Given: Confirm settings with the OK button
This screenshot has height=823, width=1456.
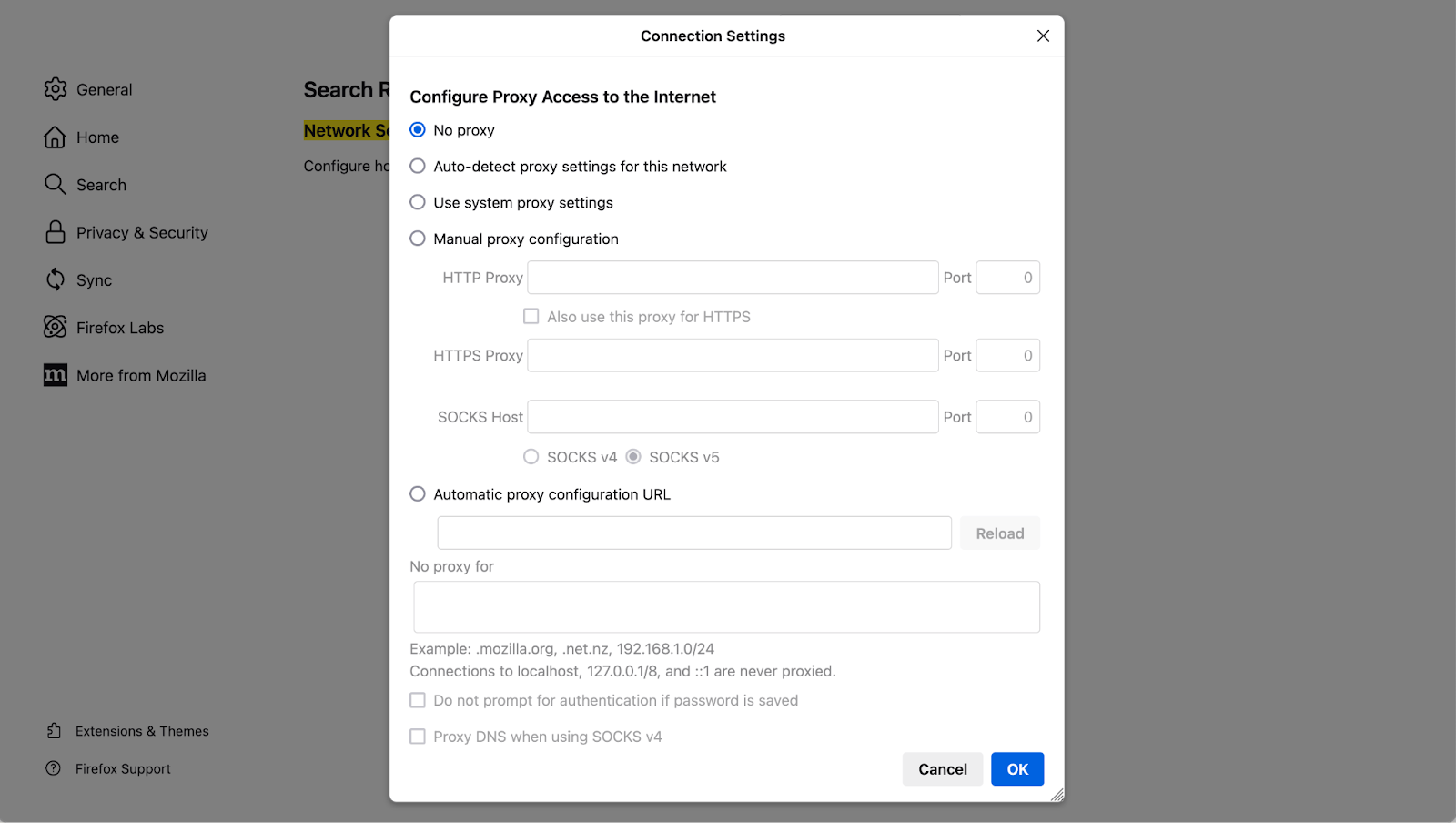Looking at the screenshot, I should click(1017, 769).
